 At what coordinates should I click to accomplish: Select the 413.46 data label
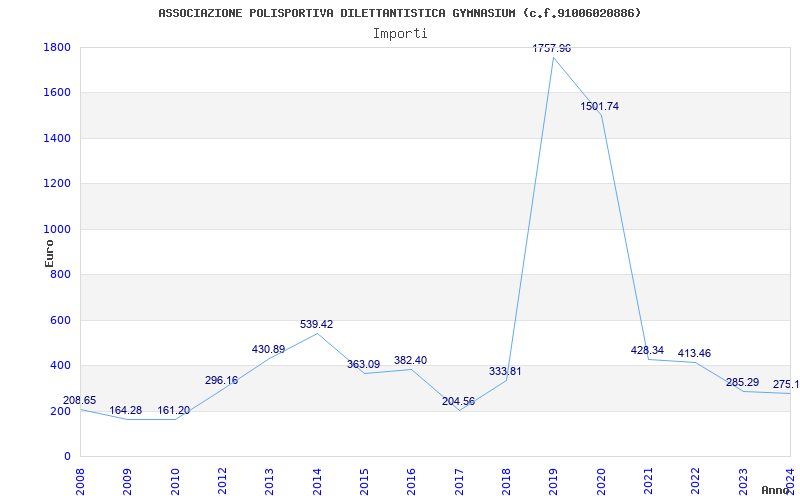tap(694, 353)
